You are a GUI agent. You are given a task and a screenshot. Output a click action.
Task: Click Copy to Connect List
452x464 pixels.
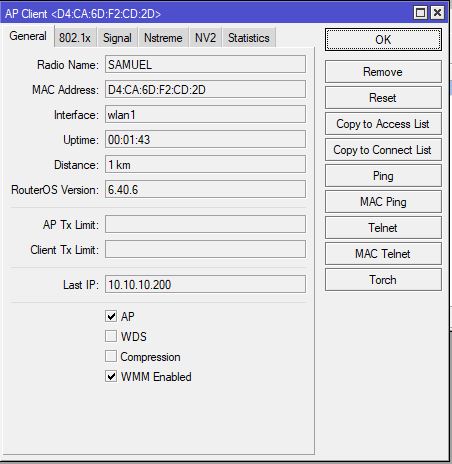pos(383,150)
